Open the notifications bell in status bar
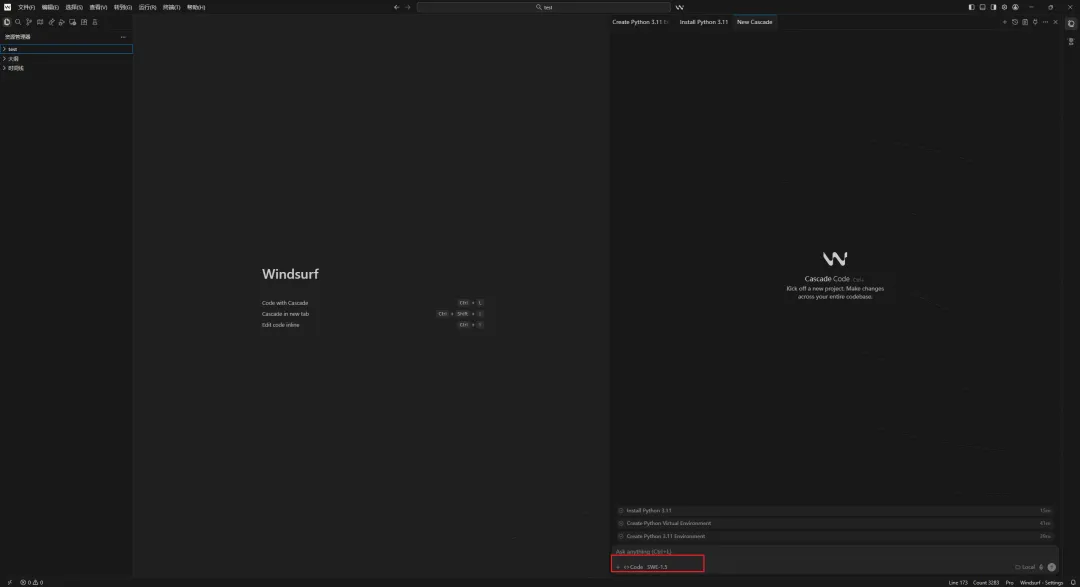 click(x=1073, y=583)
